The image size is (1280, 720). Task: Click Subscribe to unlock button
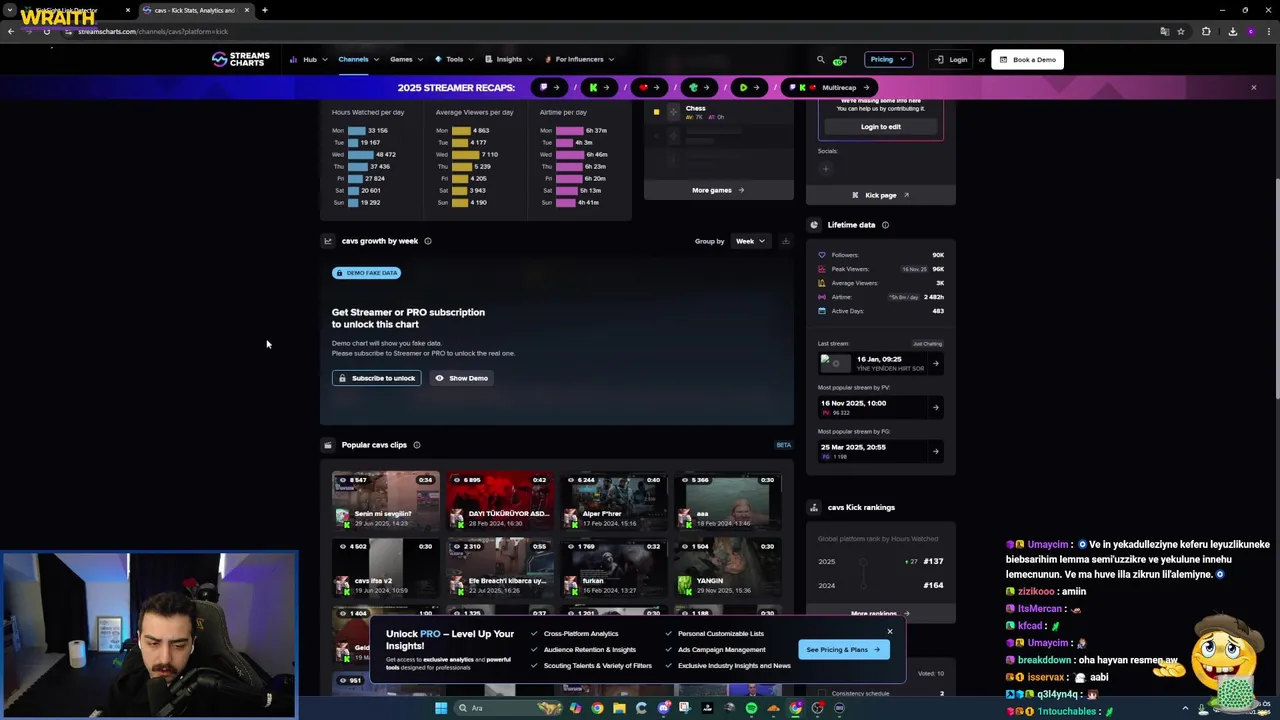click(377, 378)
